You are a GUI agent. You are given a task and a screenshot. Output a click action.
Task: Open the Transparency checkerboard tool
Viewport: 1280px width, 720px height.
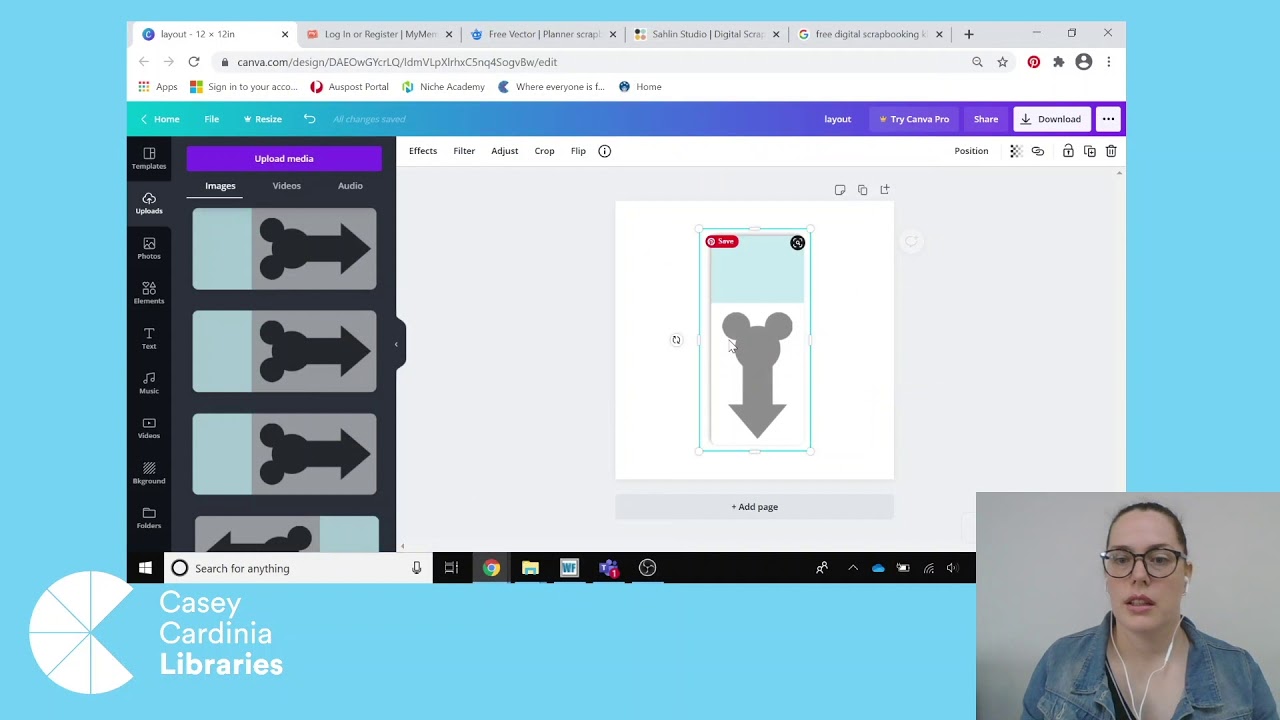1016,151
